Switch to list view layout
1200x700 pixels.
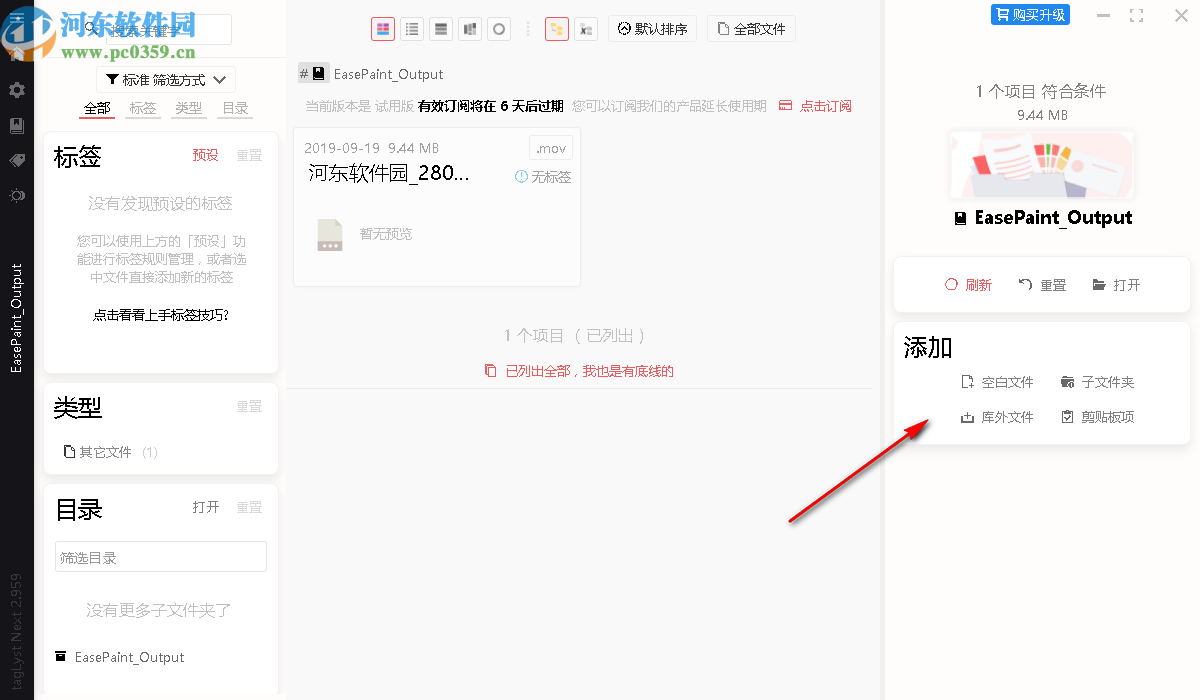tap(412, 29)
